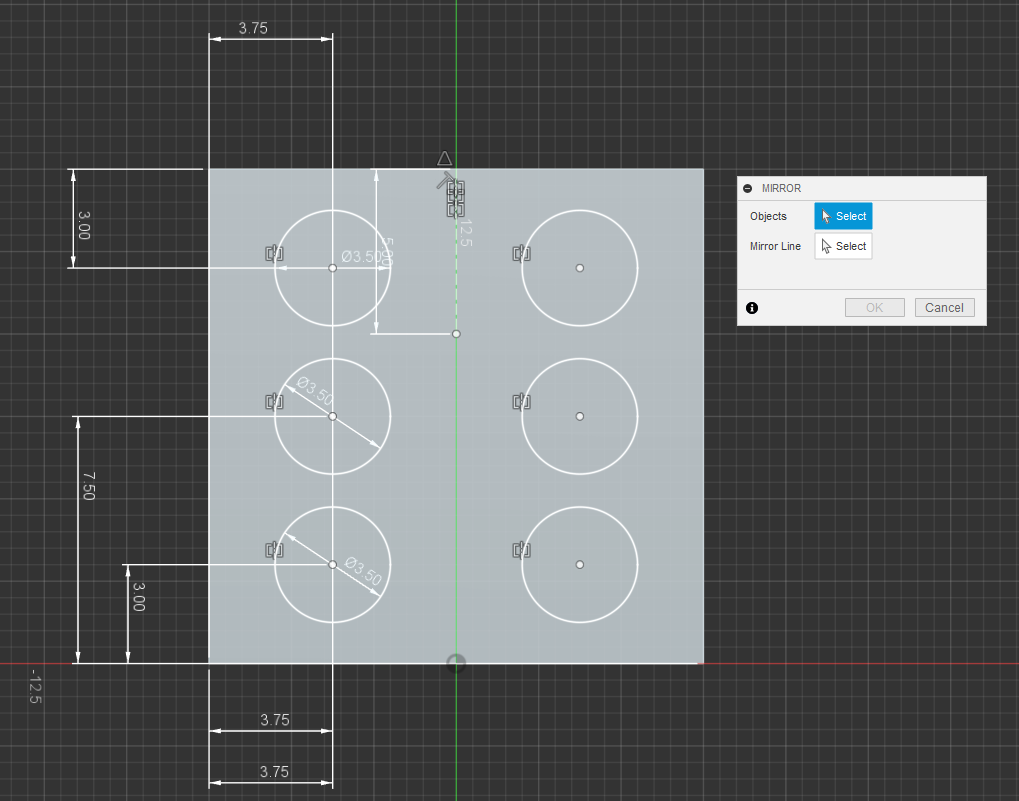Click the MIRROR dialog title bar
1019x801 pixels.
[860, 188]
